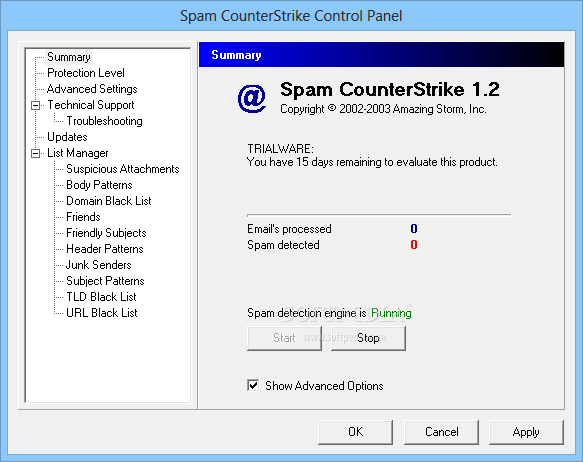Image resolution: width=583 pixels, height=462 pixels.
Task: Click the green Running status text
Action: coord(391,313)
